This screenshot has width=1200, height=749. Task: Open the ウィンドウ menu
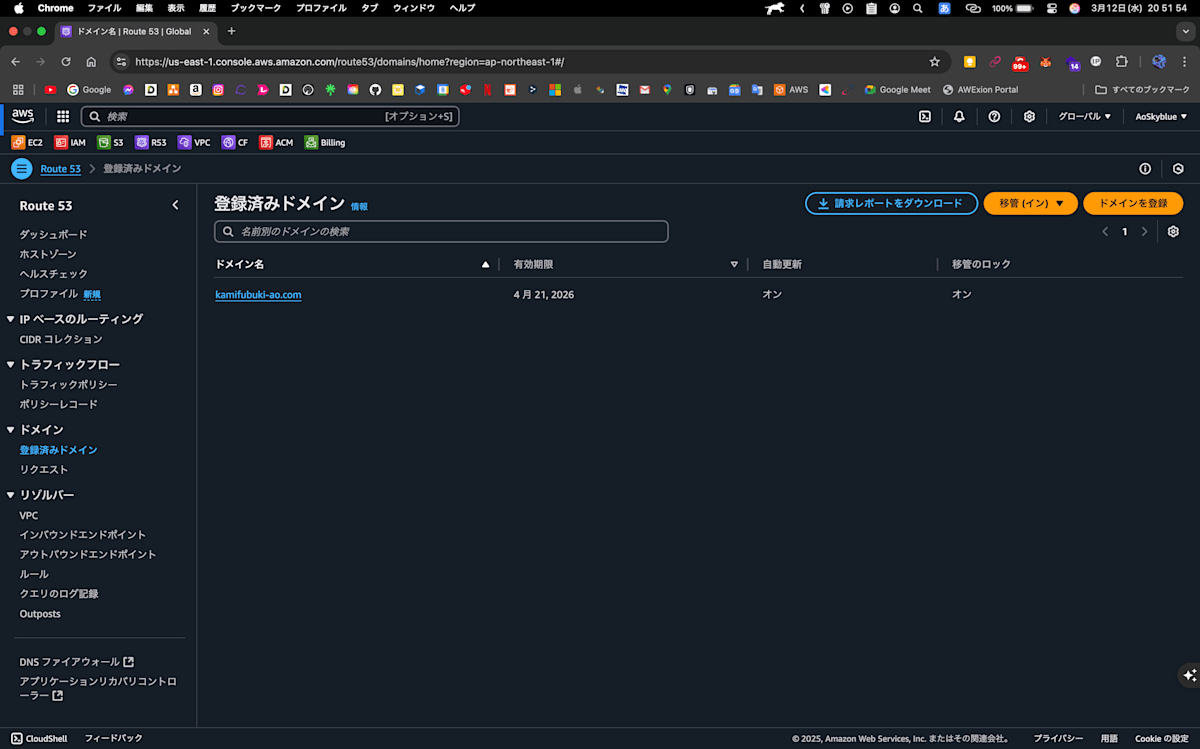[x=414, y=8]
